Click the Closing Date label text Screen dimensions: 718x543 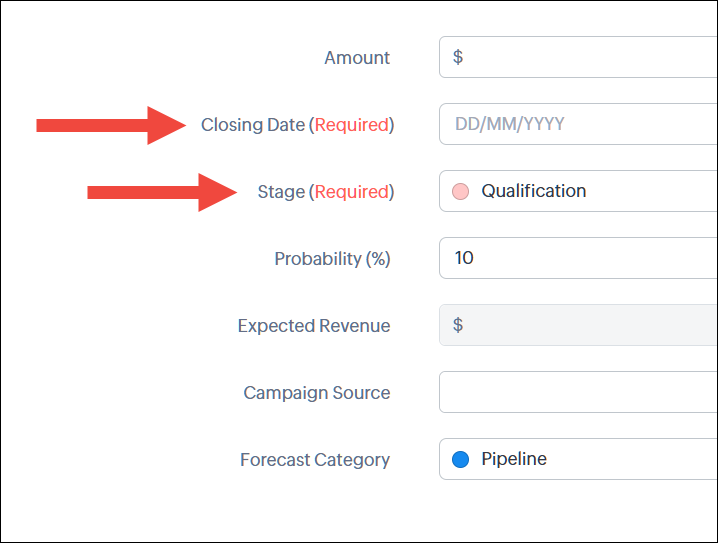253,125
